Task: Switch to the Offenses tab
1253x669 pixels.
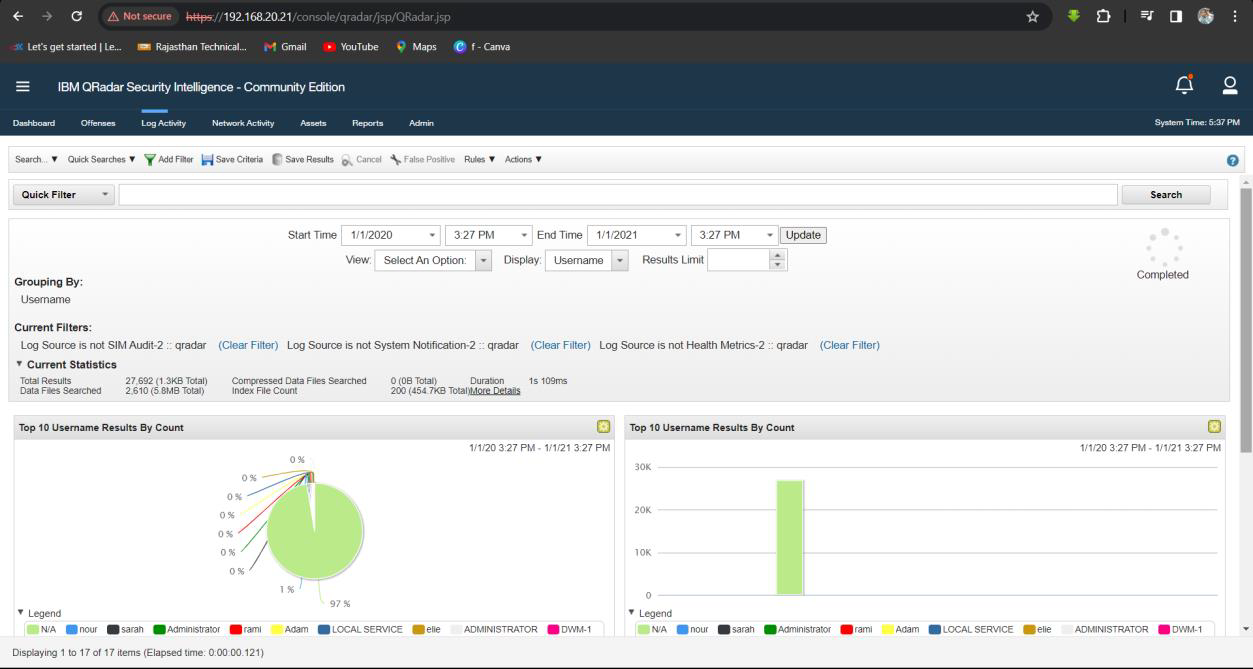Action: pos(98,123)
